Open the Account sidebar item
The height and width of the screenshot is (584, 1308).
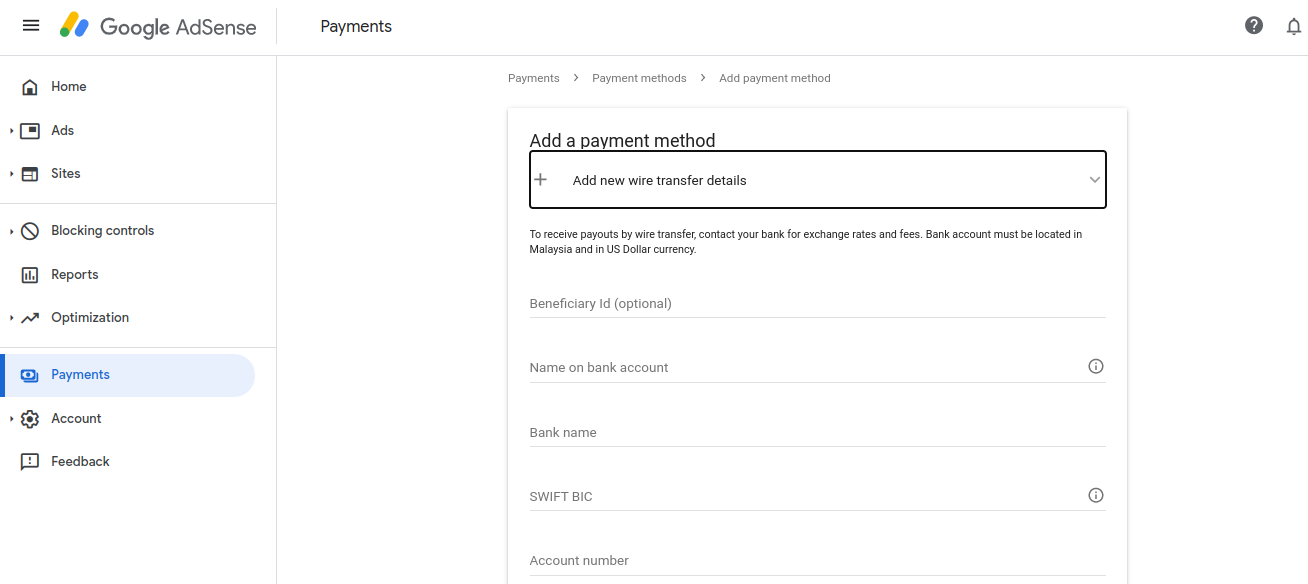tap(76, 419)
